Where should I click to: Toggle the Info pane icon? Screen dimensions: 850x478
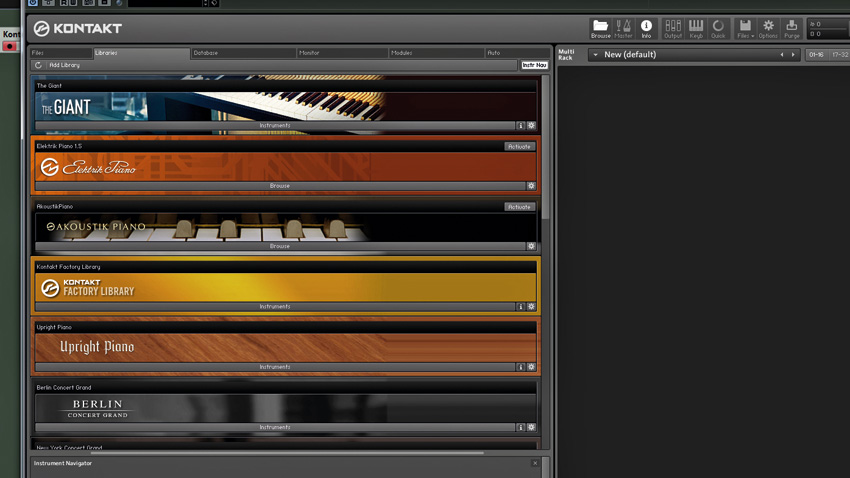(x=646, y=29)
